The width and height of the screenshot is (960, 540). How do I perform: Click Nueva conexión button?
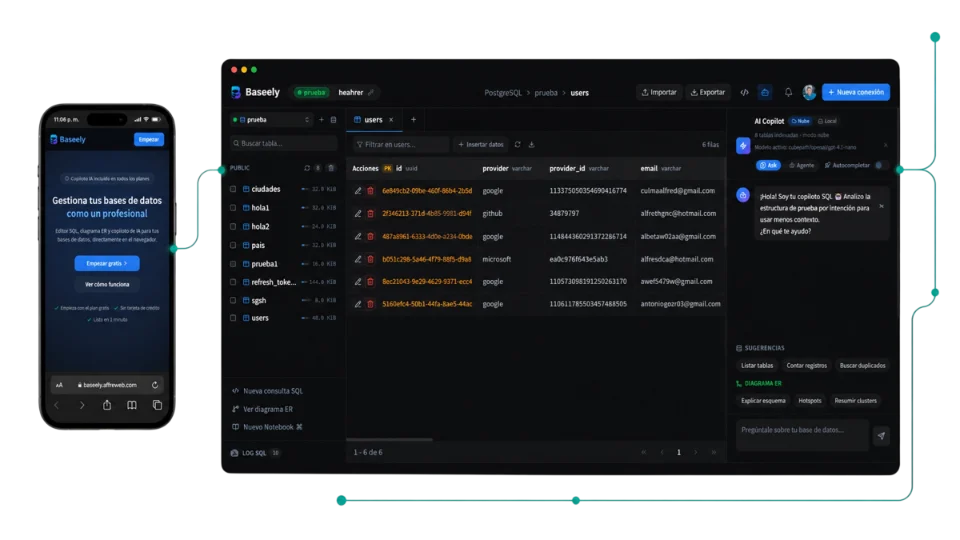click(x=855, y=92)
